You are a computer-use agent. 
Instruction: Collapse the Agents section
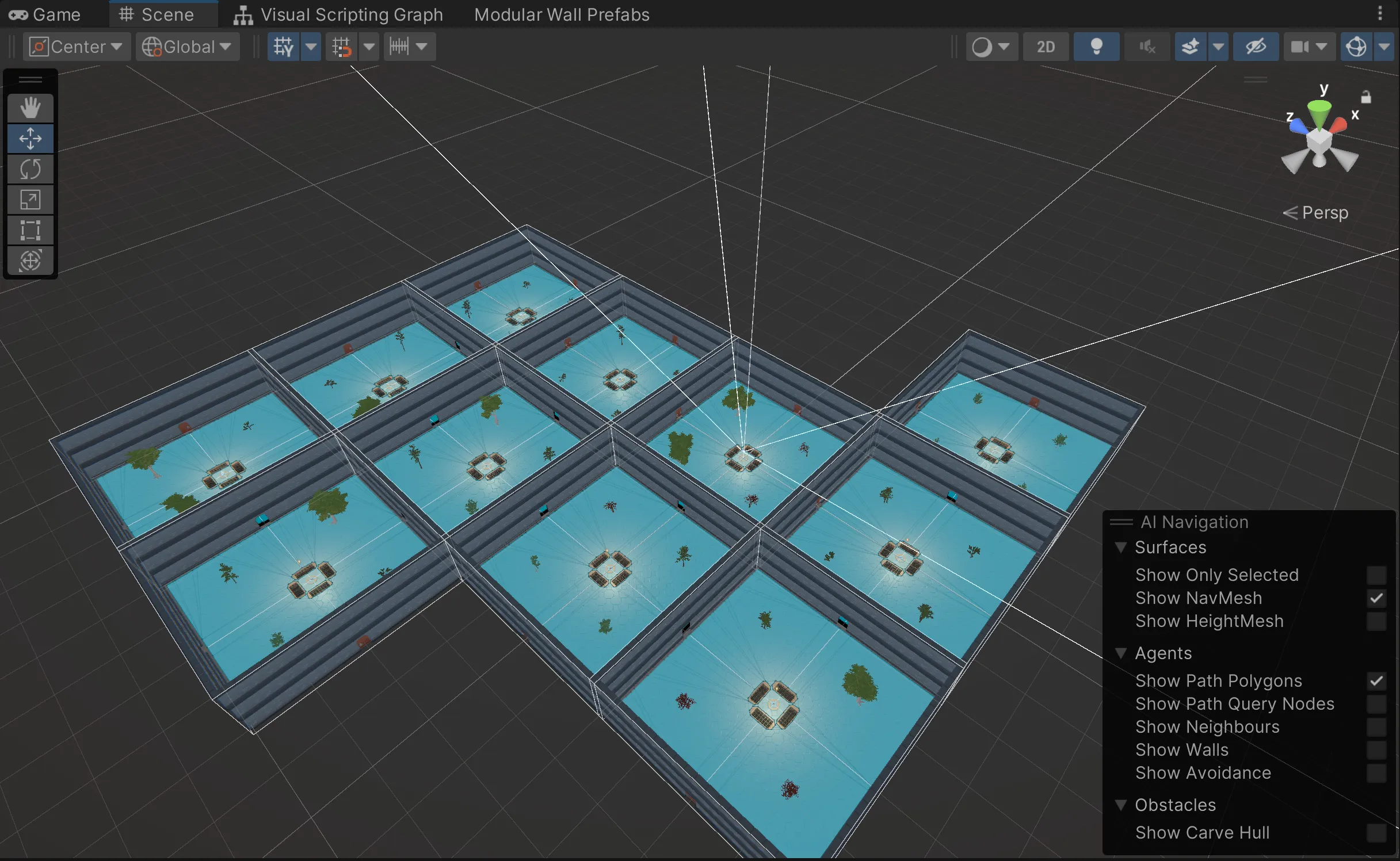pos(1121,653)
